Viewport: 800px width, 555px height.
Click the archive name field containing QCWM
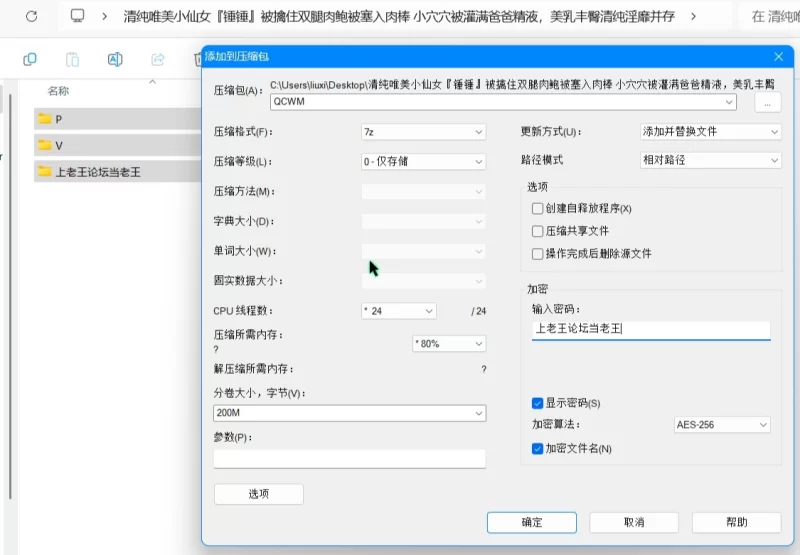[503, 102]
